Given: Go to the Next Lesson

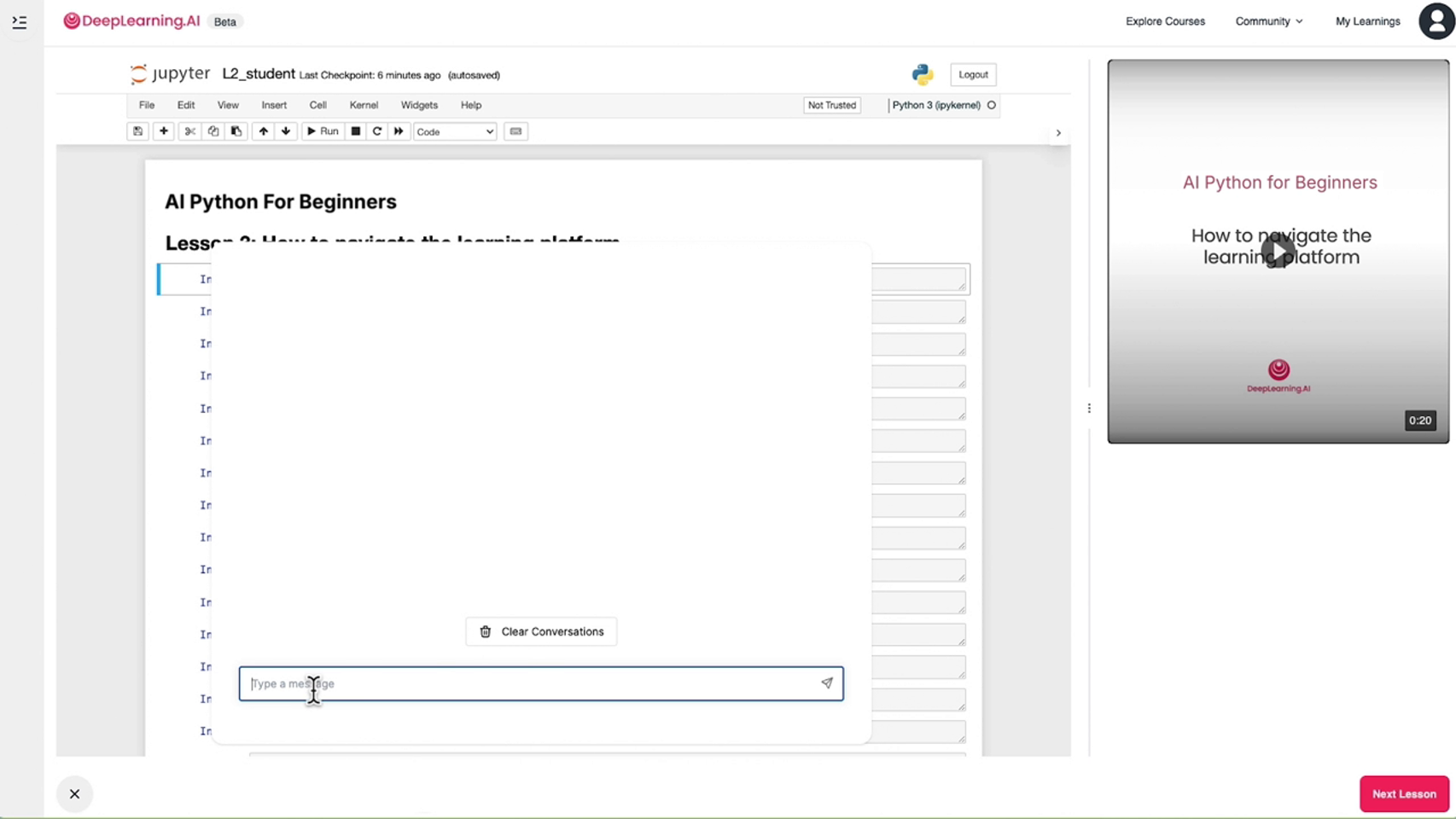Looking at the screenshot, I should point(1403,793).
